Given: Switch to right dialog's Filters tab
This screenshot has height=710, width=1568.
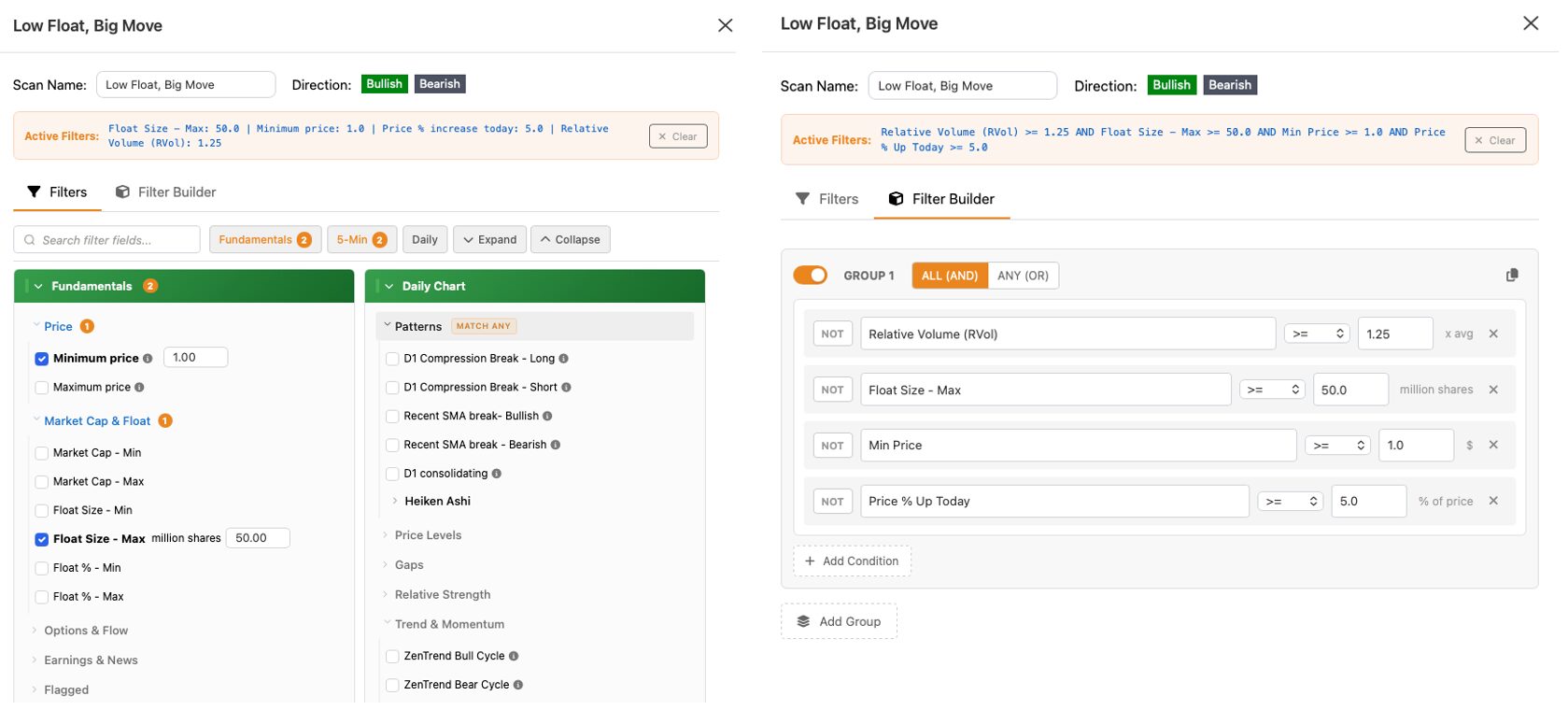Looking at the screenshot, I should pos(826,199).
